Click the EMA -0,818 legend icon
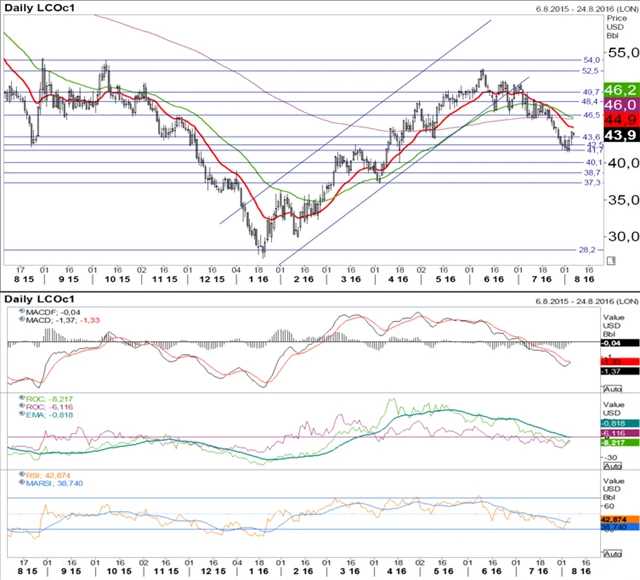 (20, 414)
